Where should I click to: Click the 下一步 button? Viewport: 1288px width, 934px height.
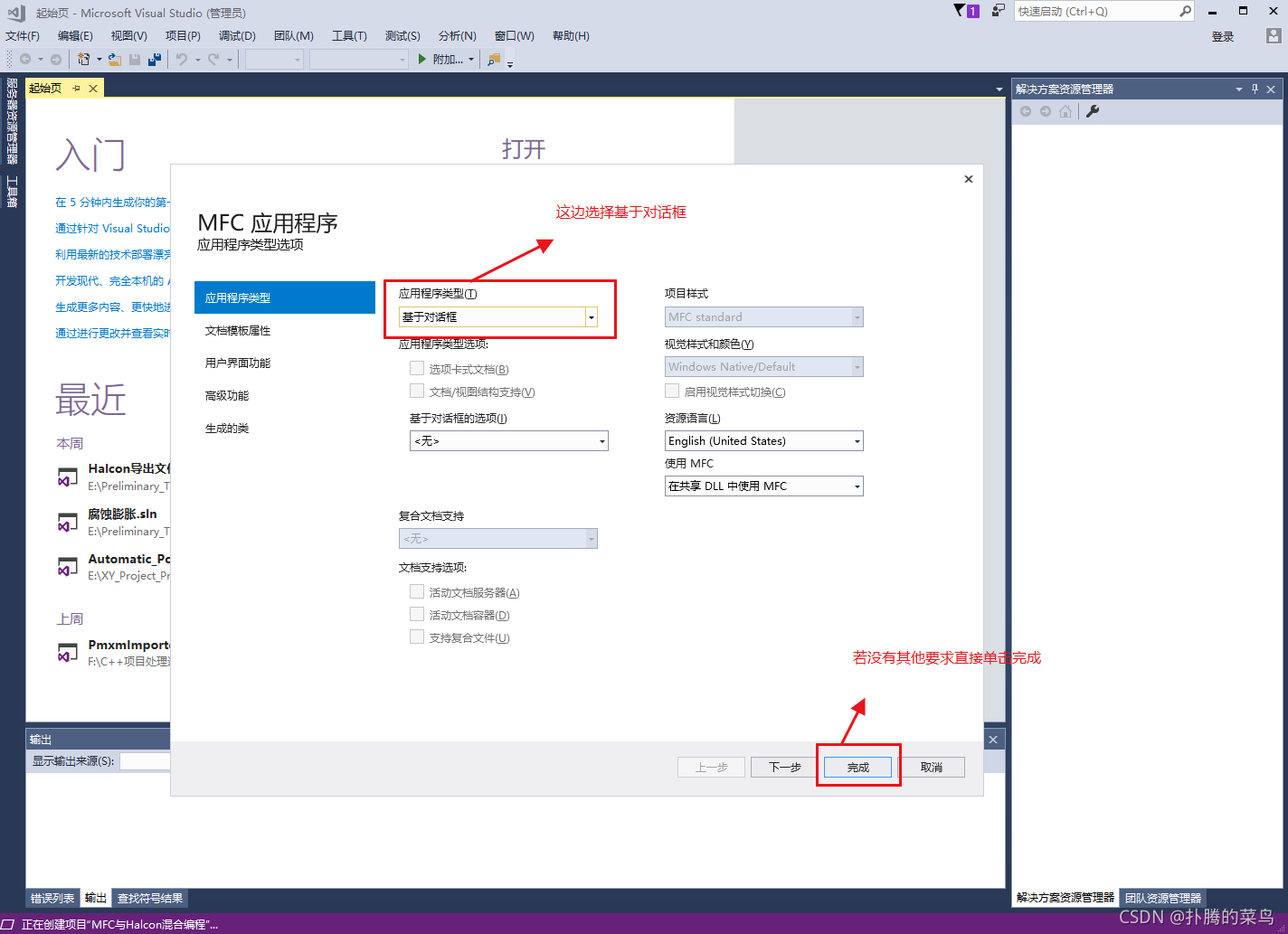point(784,767)
